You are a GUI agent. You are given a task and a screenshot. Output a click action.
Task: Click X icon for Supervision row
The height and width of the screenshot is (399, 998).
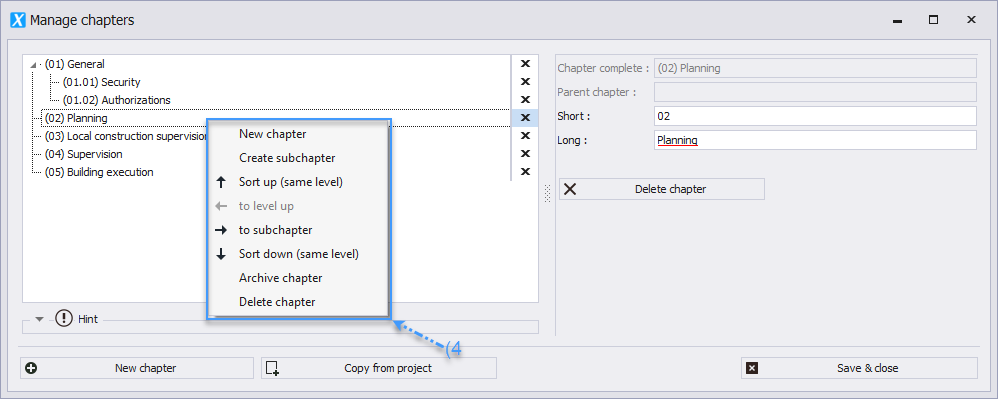[x=525, y=153]
